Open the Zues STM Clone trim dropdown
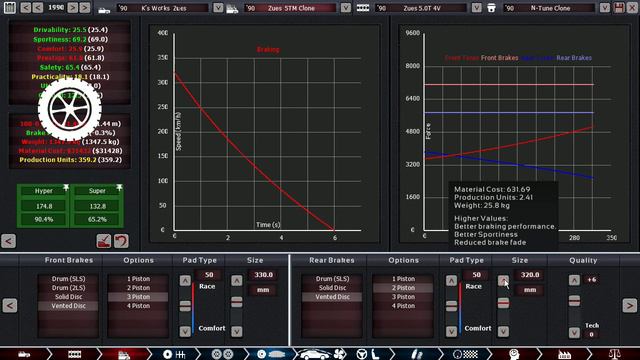640x360 pixels. coord(346,8)
